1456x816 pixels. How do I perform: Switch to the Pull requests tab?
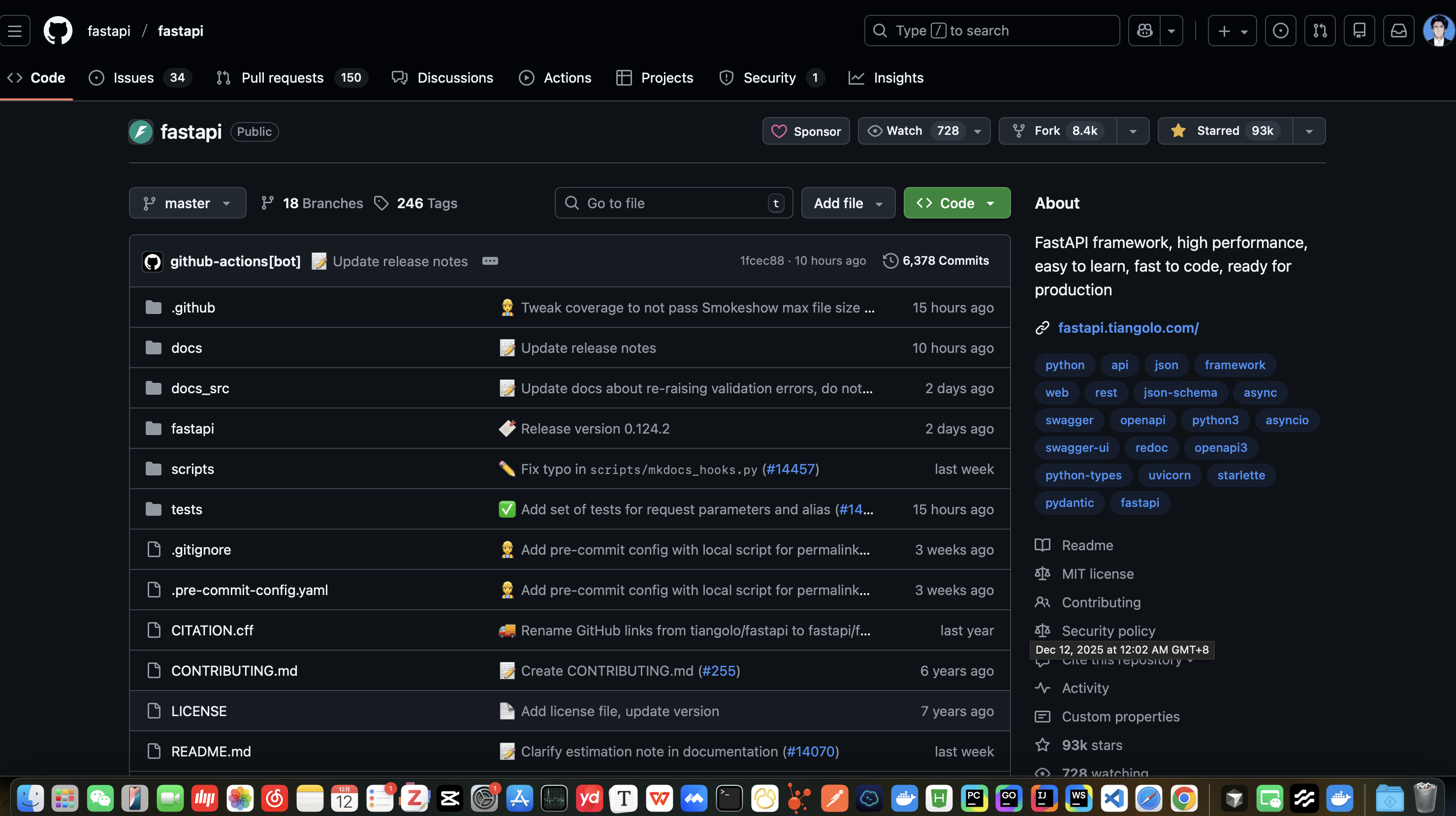coord(282,78)
